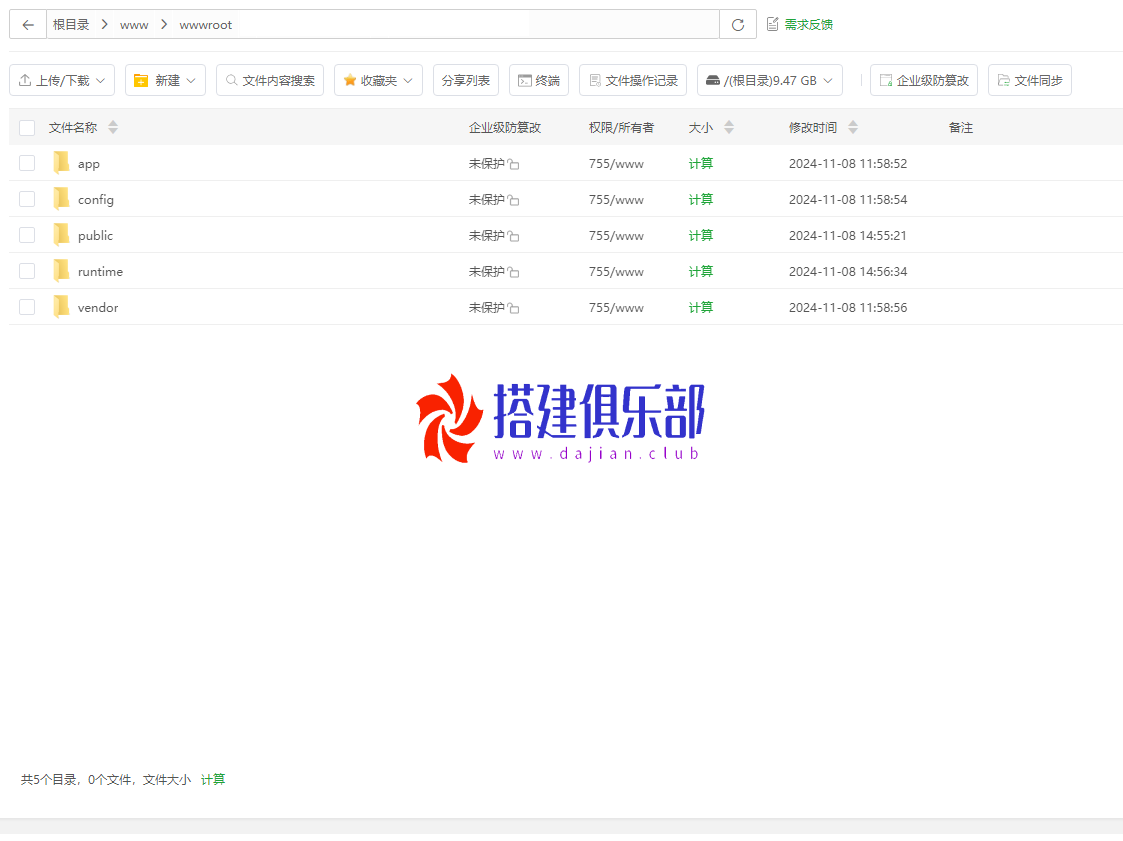This screenshot has width=1123, height=841.
Task: Open 文件同步
Action: click(x=1030, y=80)
